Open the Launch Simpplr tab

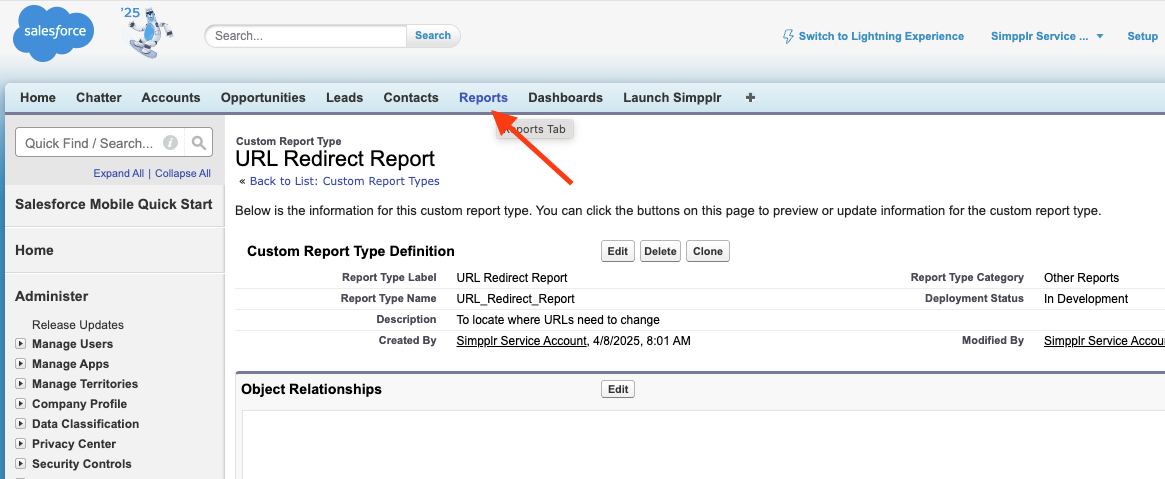[x=672, y=97]
